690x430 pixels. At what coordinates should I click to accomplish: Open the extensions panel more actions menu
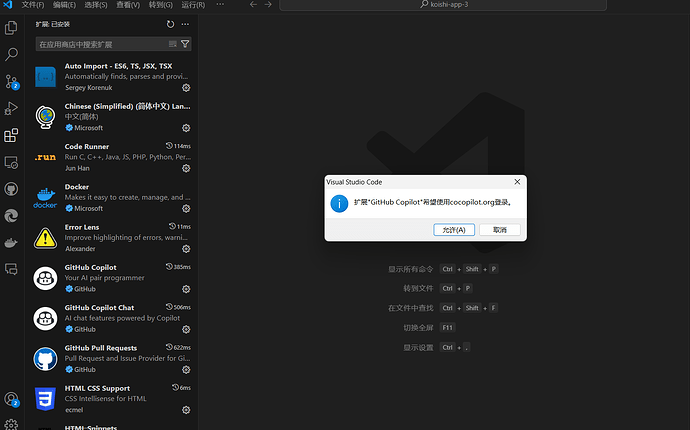(185, 24)
